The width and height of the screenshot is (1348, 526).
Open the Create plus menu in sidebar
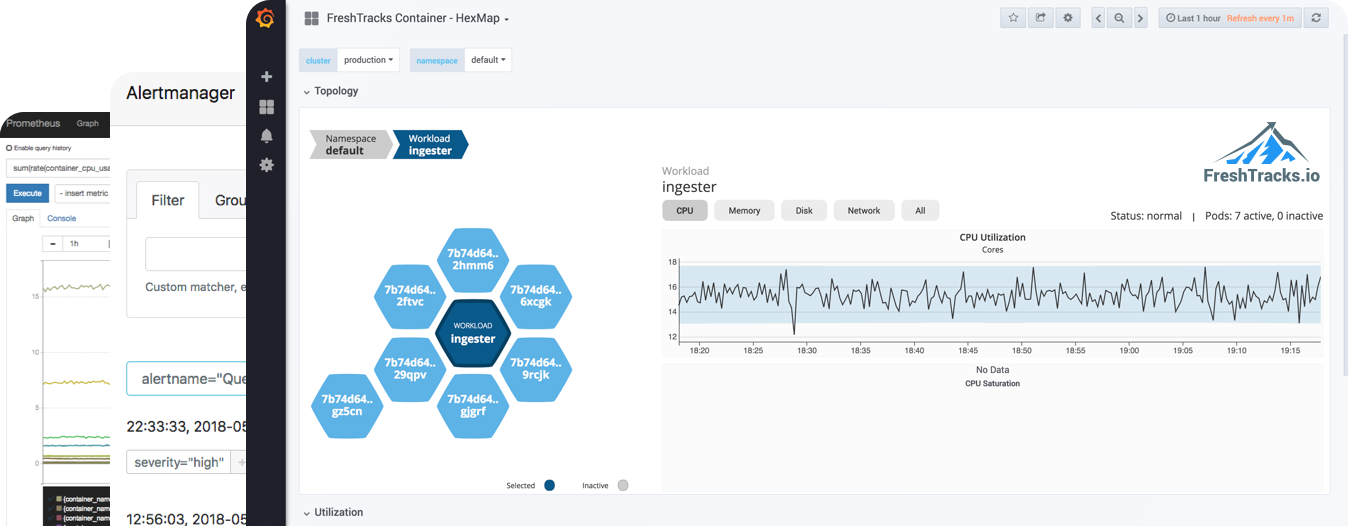coord(266,77)
